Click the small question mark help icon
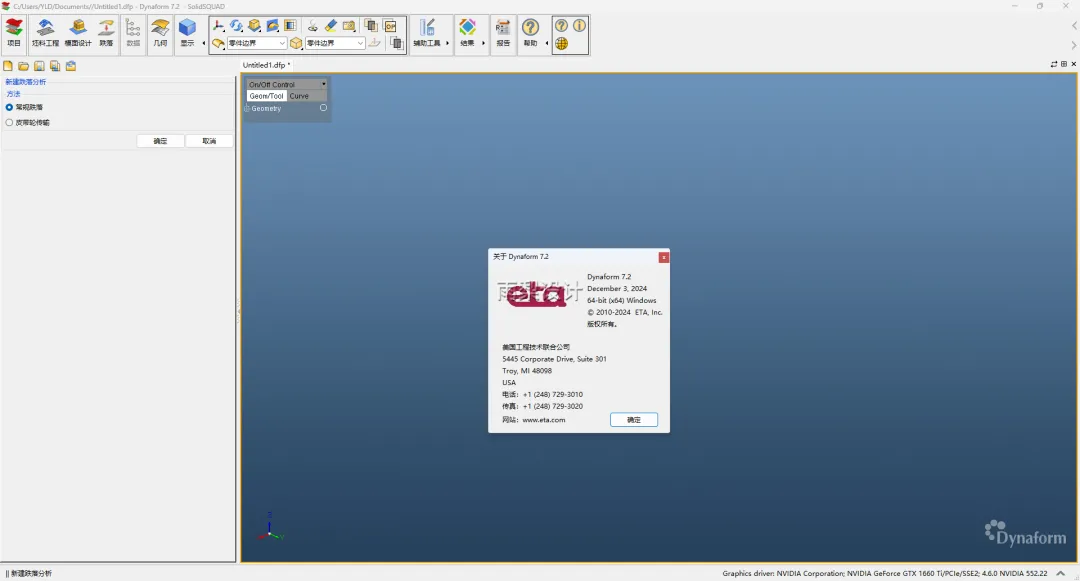The height and width of the screenshot is (581, 1080). tap(561, 25)
